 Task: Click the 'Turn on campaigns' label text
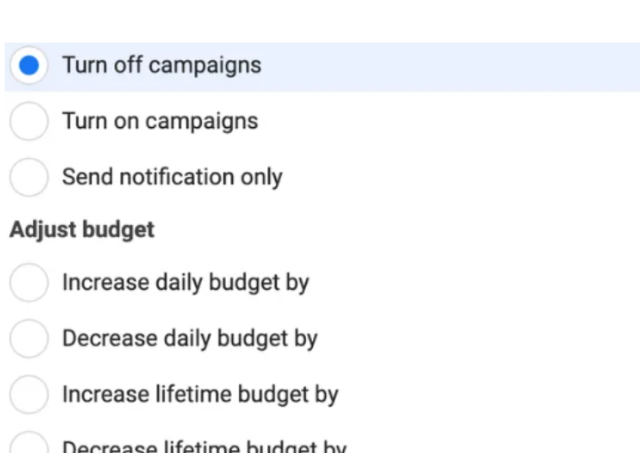click(159, 122)
